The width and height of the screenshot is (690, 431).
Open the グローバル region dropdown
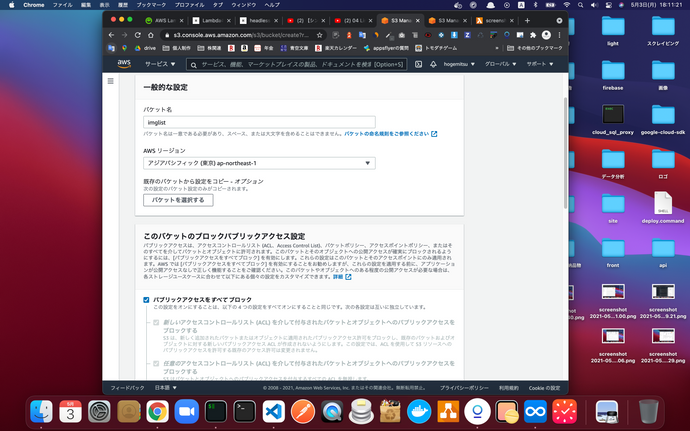click(x=500, y=64)
